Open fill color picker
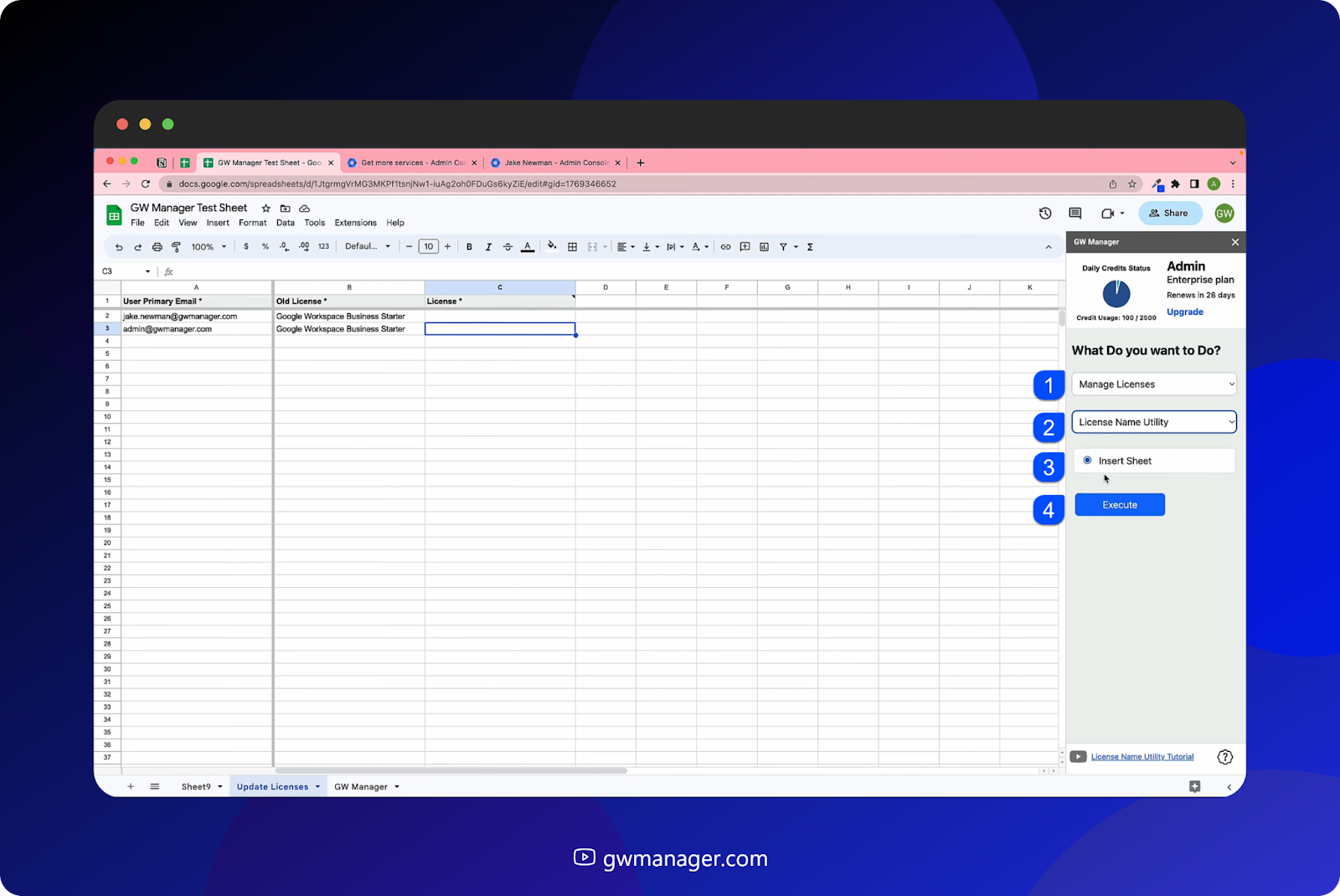Viewport: 1340px width, 896px height. 552,246
